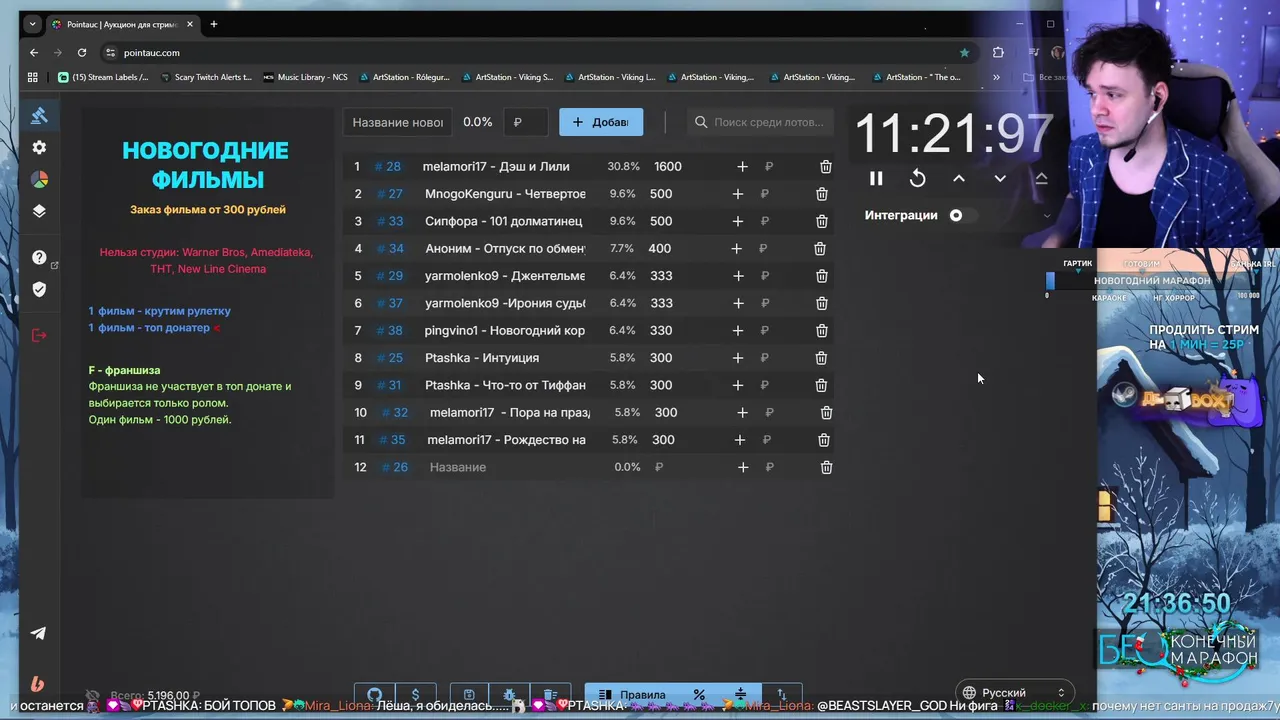This screenshot has width=1280, height=720.
Task: Add amount to melamori17 - Дэш и Лили lot
Action: coord(742,167)
